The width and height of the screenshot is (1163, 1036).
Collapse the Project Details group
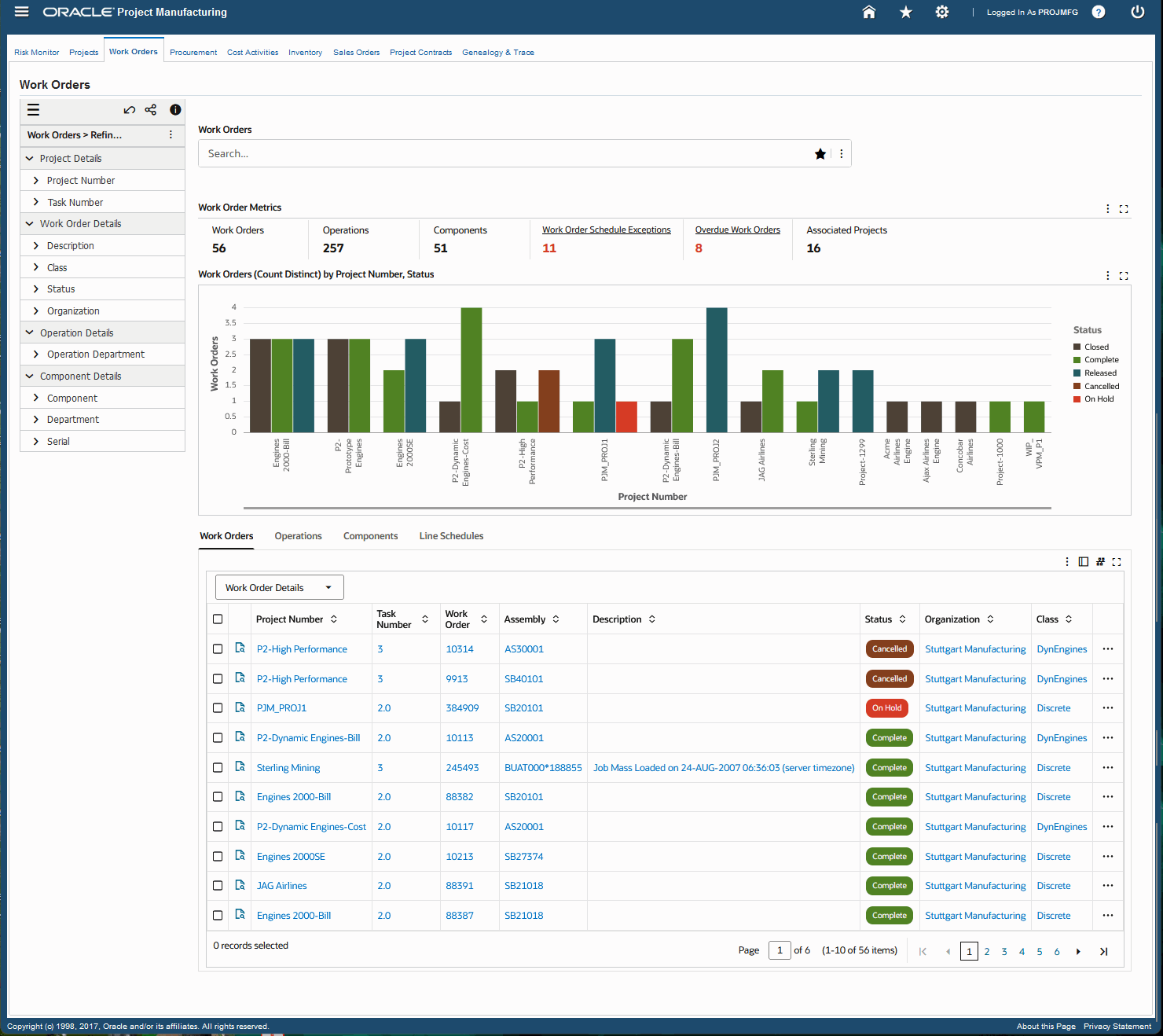tap(29, 159)
